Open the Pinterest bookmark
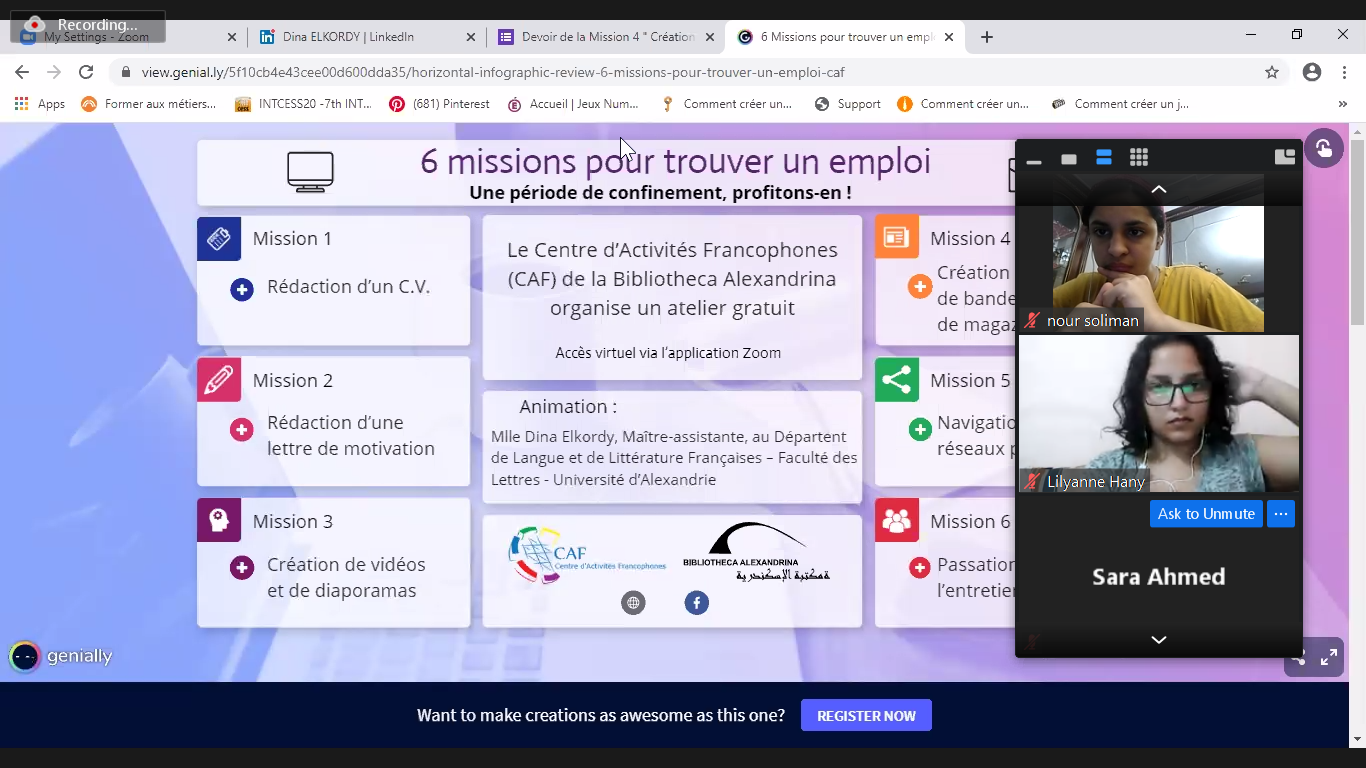The height and width of the screenshot is (768, 1366). tap(439, 104)
